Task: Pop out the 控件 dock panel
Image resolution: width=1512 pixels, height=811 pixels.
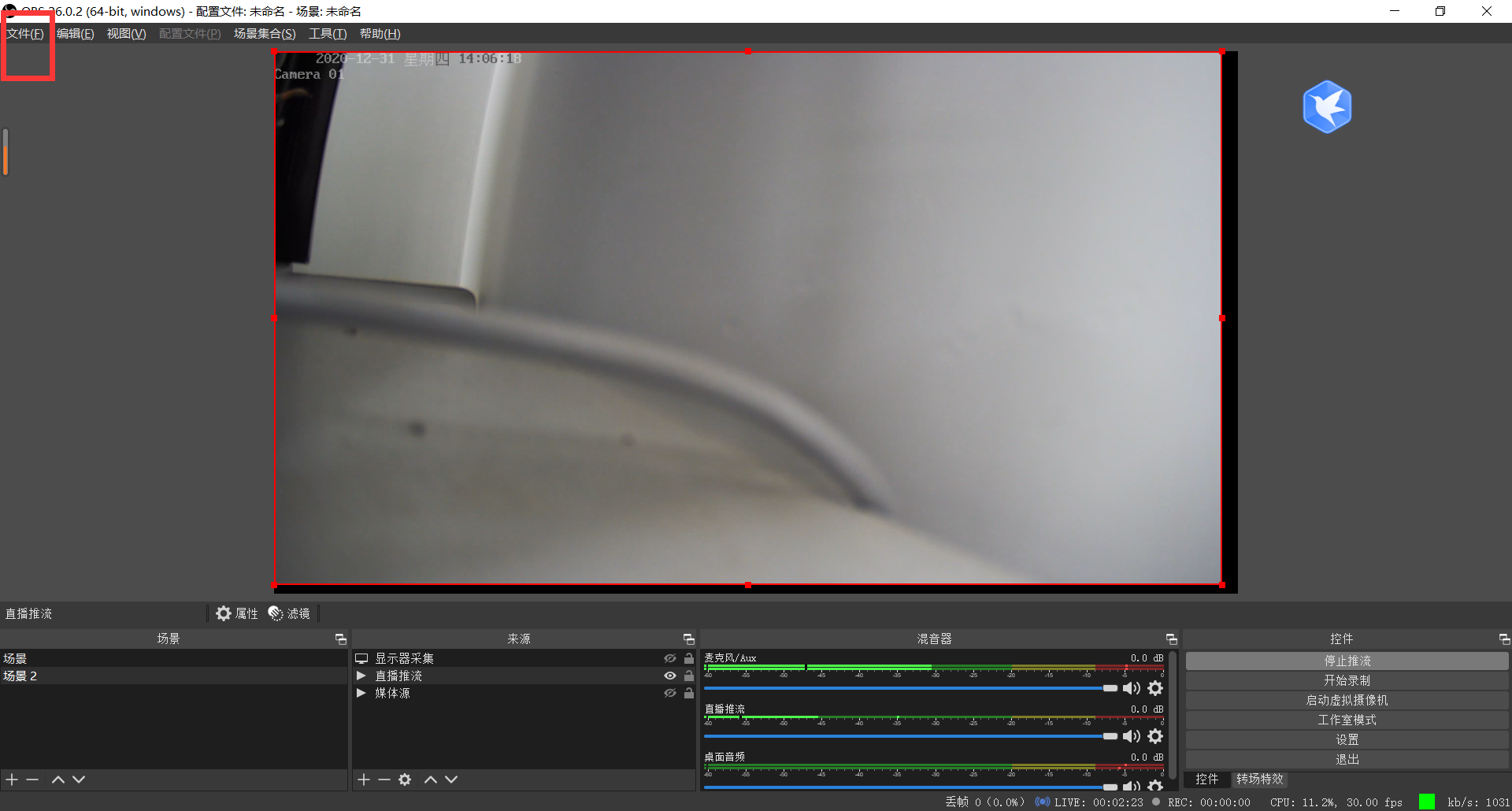Action: pyautogui.click(x=1504, y=639)
